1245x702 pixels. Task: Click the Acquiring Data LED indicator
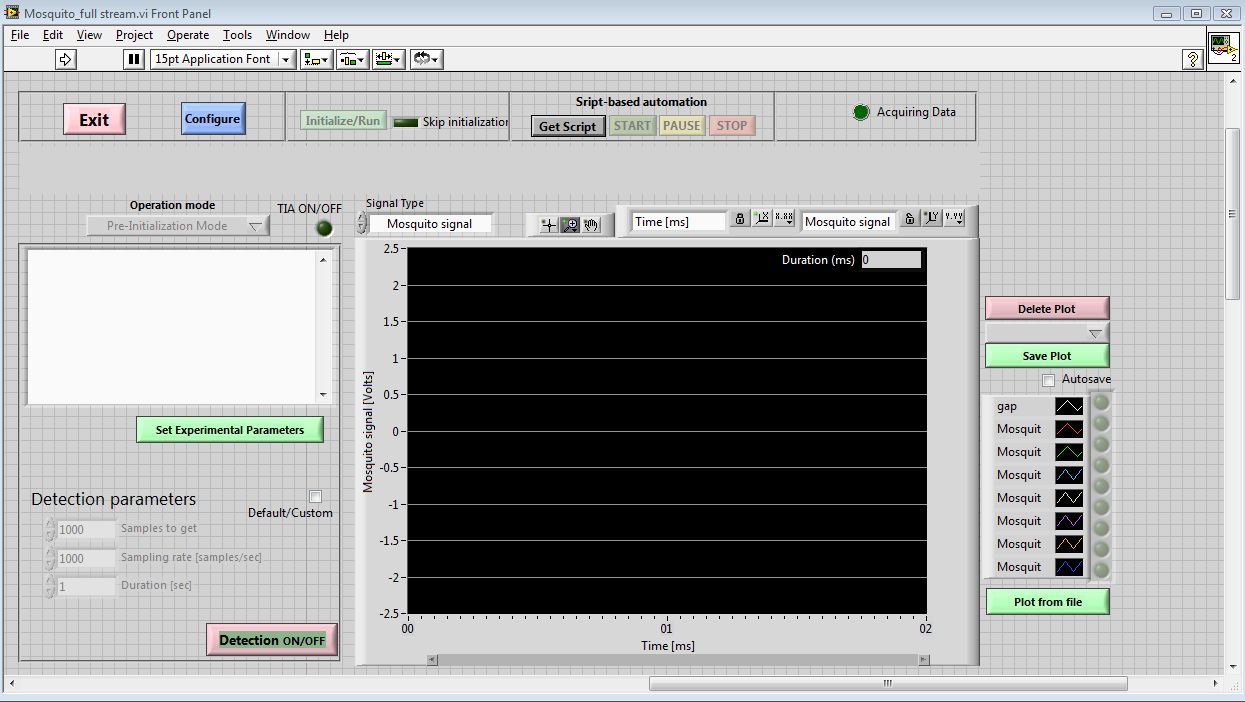(861, 113)
